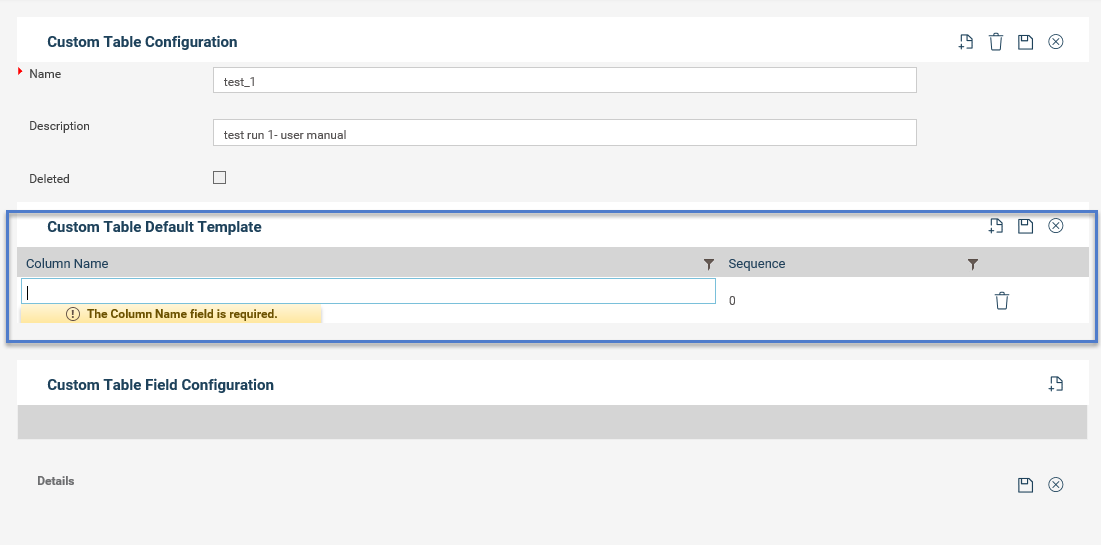Screen dimensions: 1101x555
Task: Open the Column Name filter
Action: (x=708, y=264)
